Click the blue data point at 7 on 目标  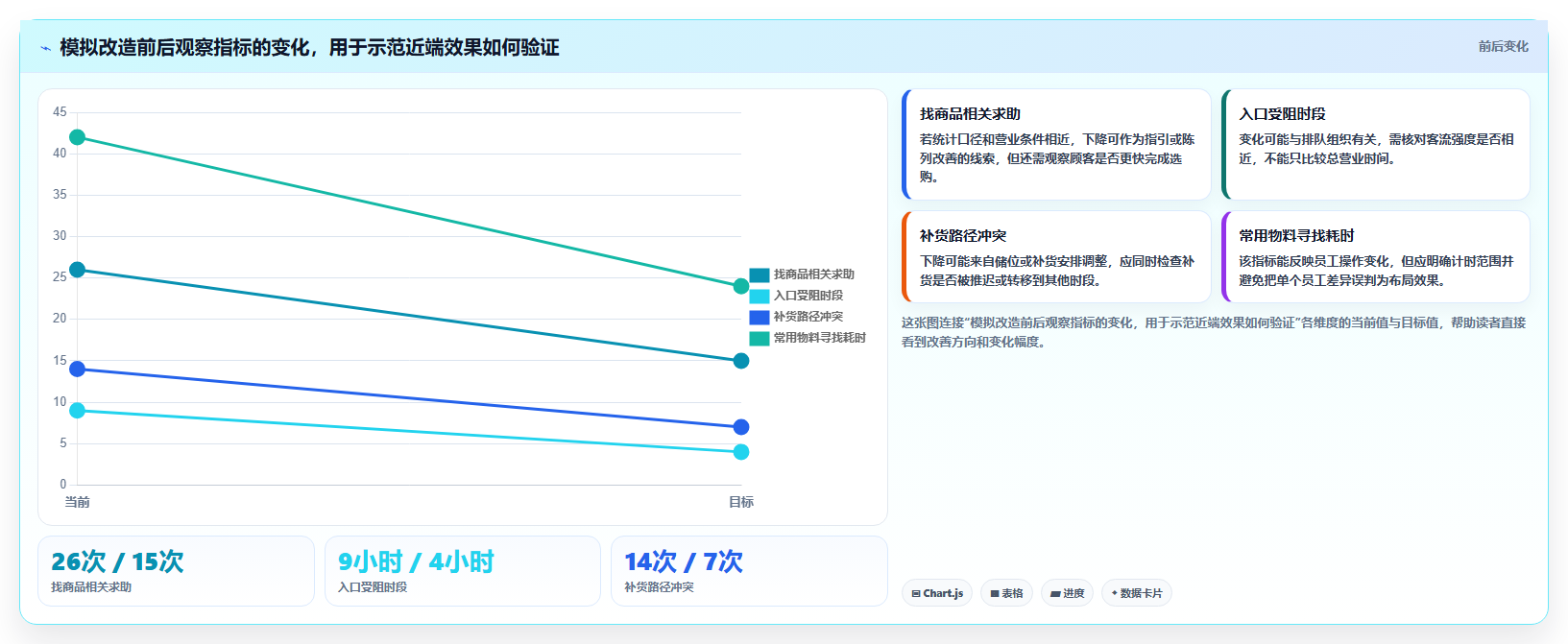pos(741,427)
